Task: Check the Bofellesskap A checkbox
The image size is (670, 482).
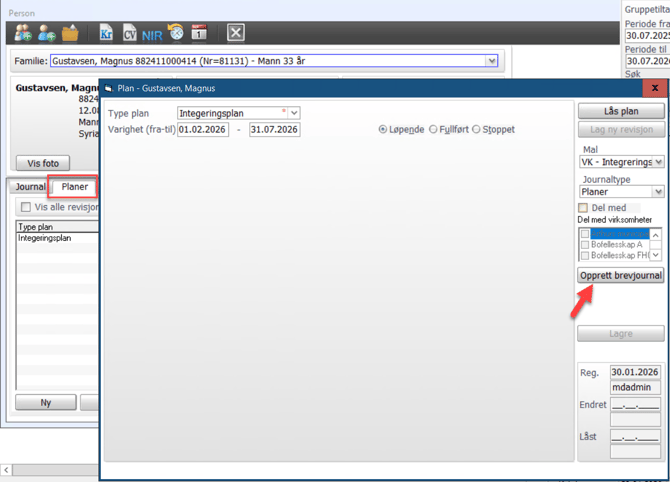Action: (x=586, y=244)
